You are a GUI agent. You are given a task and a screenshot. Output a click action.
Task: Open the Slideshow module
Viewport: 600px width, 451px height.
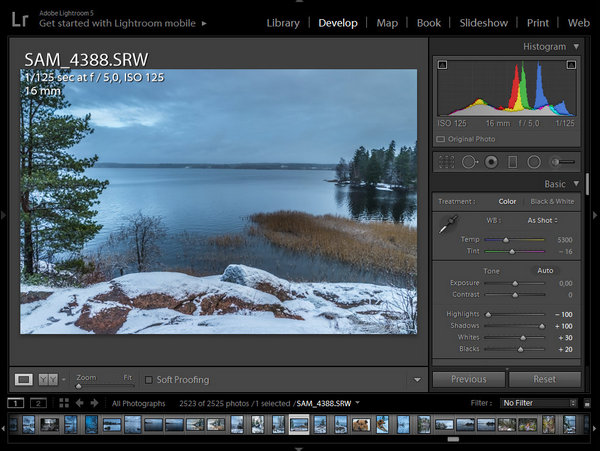click(483, 22)
